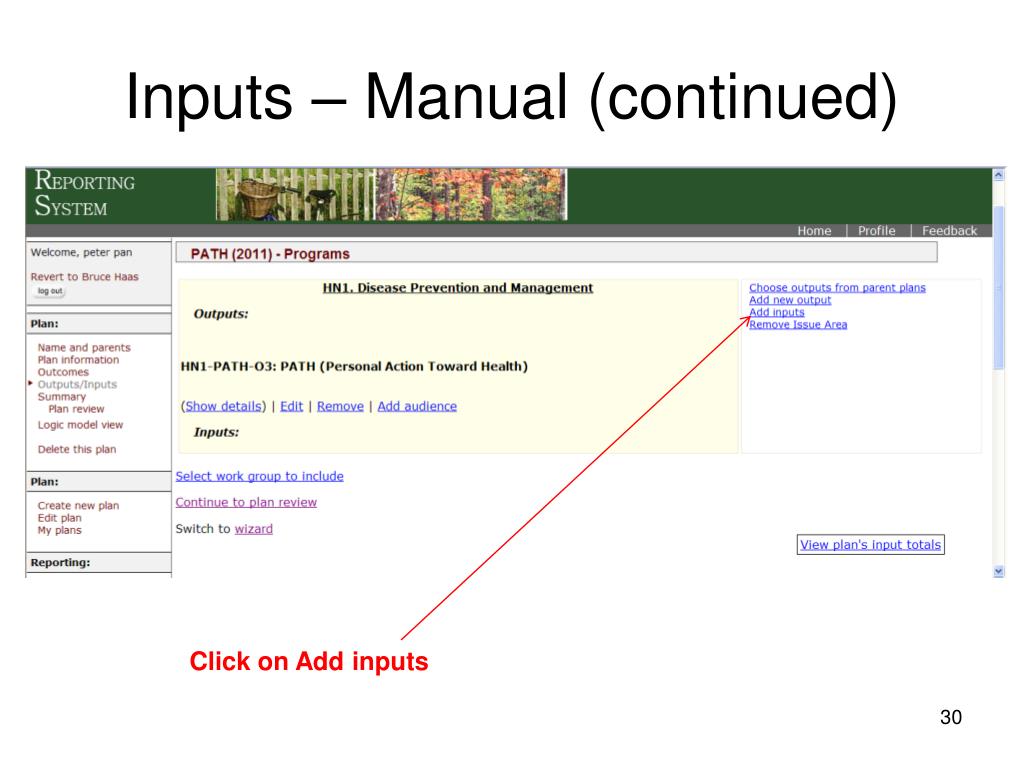
Task: Click Delete this plan
Action: tap(77, 449)
